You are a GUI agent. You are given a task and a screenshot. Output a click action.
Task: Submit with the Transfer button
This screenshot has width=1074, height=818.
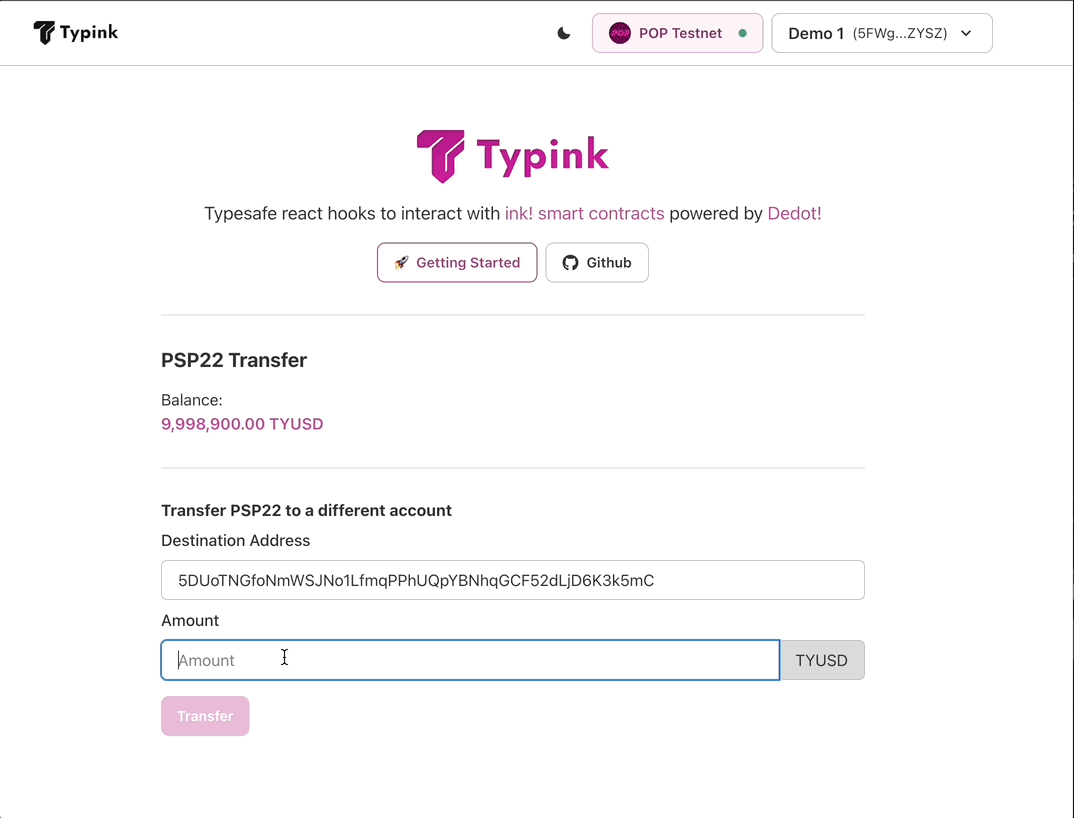[x=205, y=716]
